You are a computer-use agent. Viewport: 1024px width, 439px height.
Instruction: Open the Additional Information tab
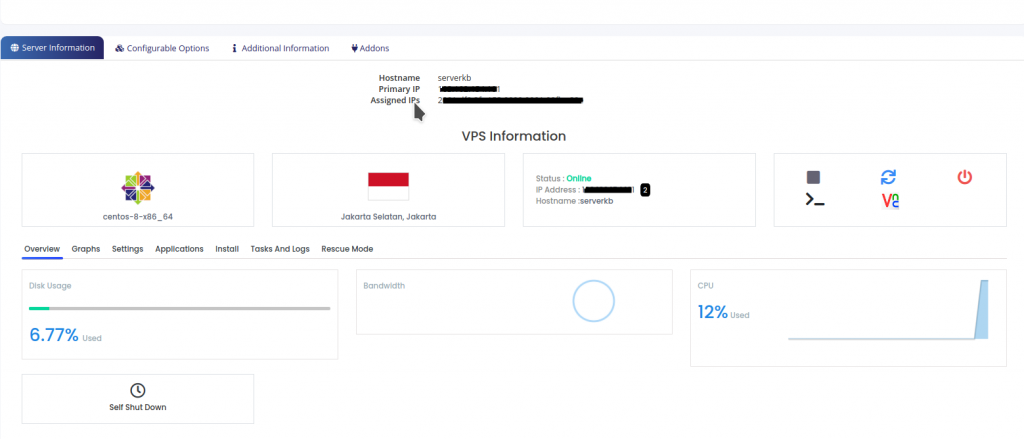point(280,48)
